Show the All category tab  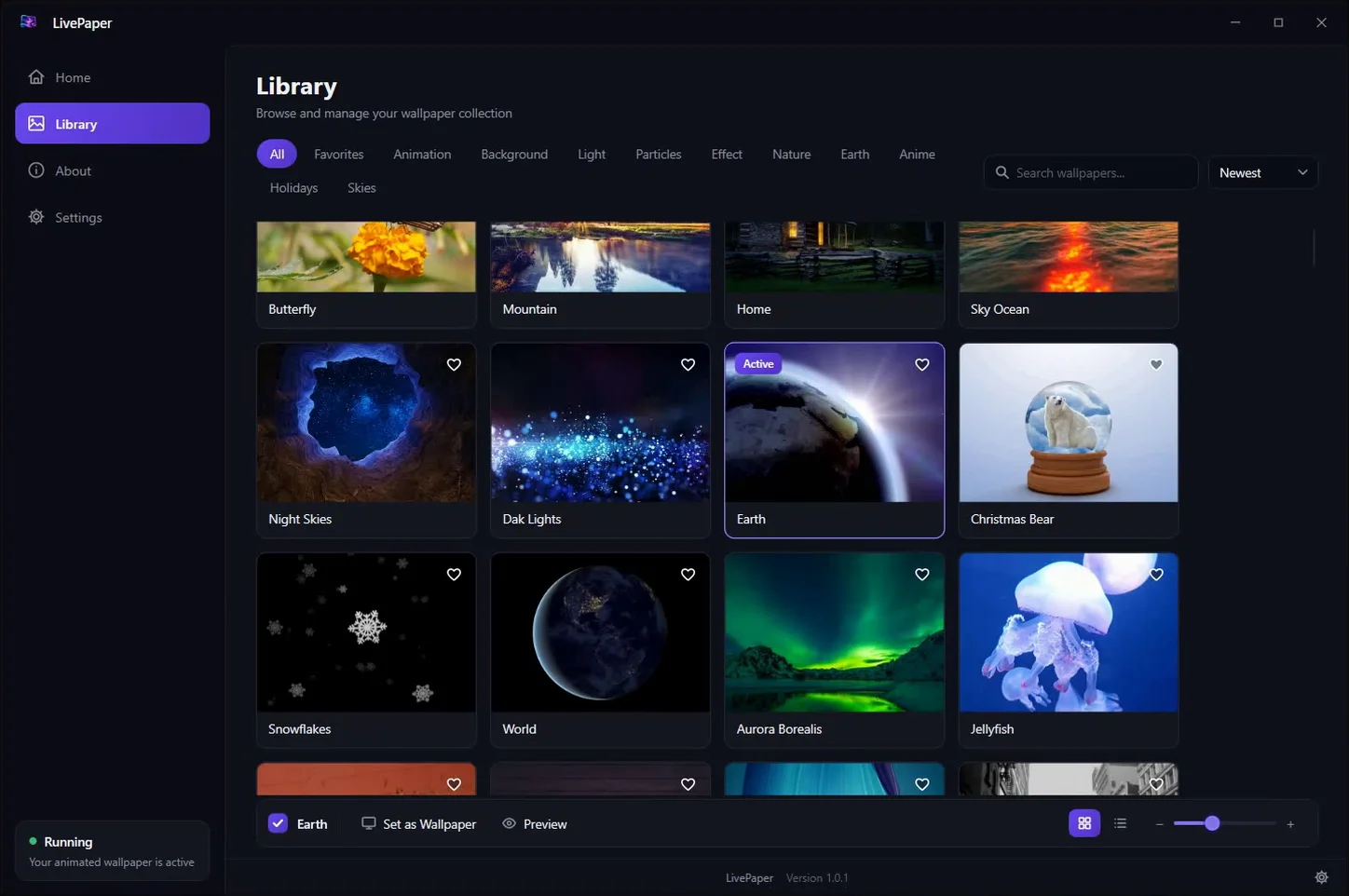277,154
